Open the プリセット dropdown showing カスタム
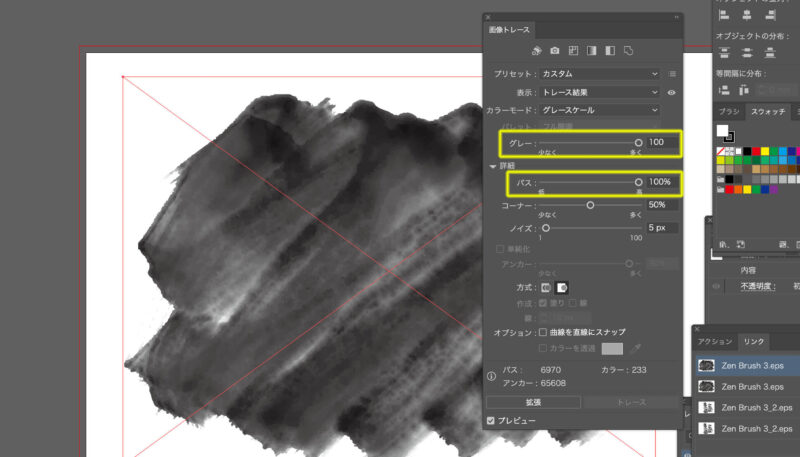The height and width of the screenshot is (457, 800). point(599,74)
